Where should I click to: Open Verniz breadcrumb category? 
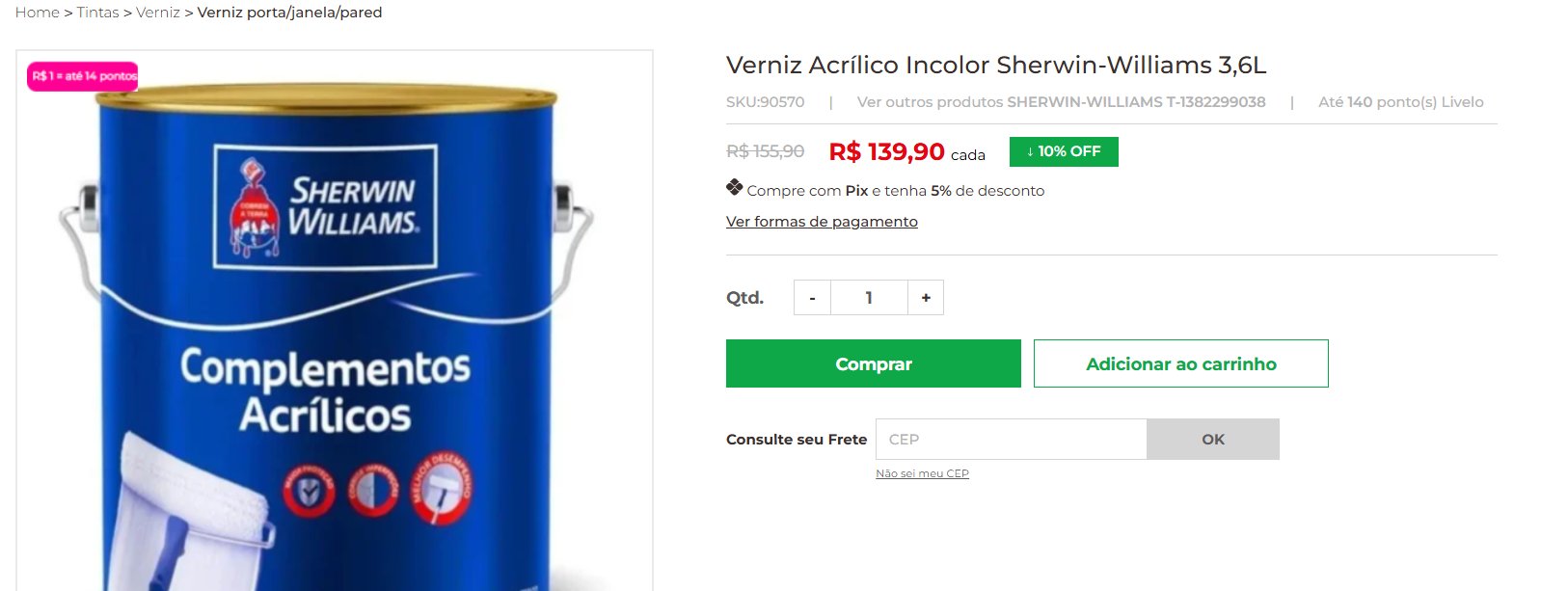(x=158, y=13)
